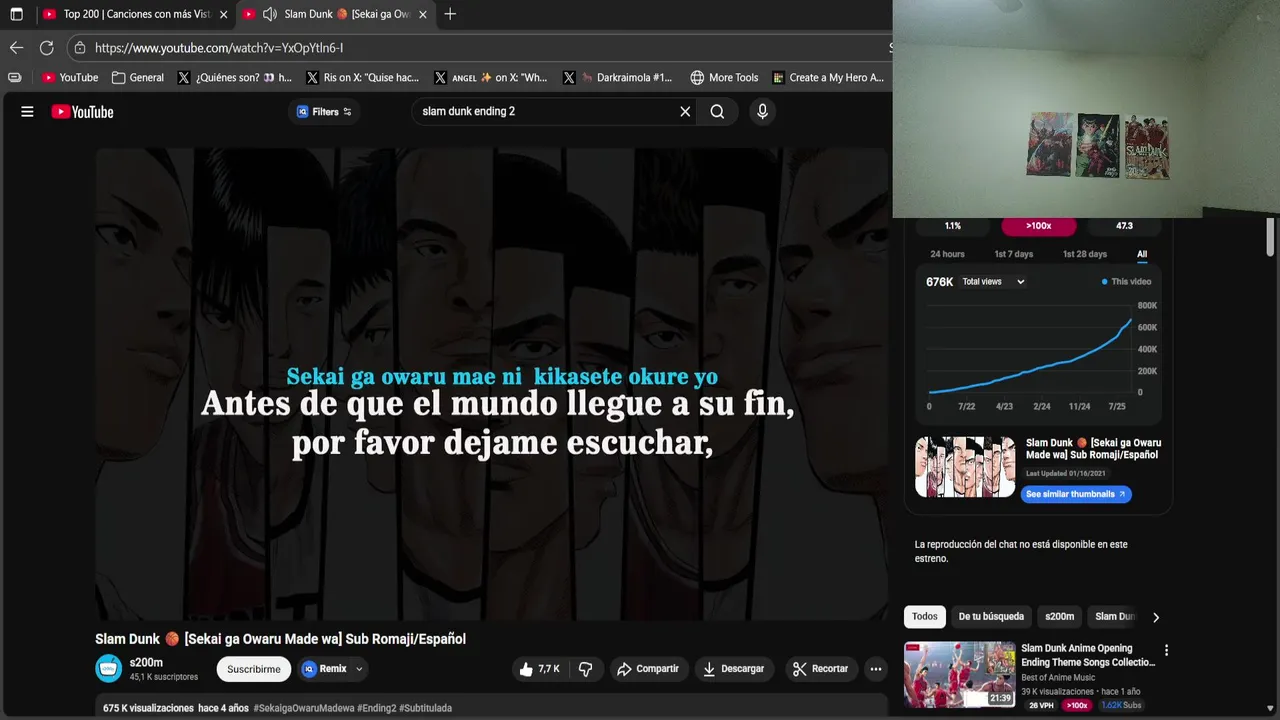
Task: Select the 'Todos' filter chip
Action: [x=925, y=617]
